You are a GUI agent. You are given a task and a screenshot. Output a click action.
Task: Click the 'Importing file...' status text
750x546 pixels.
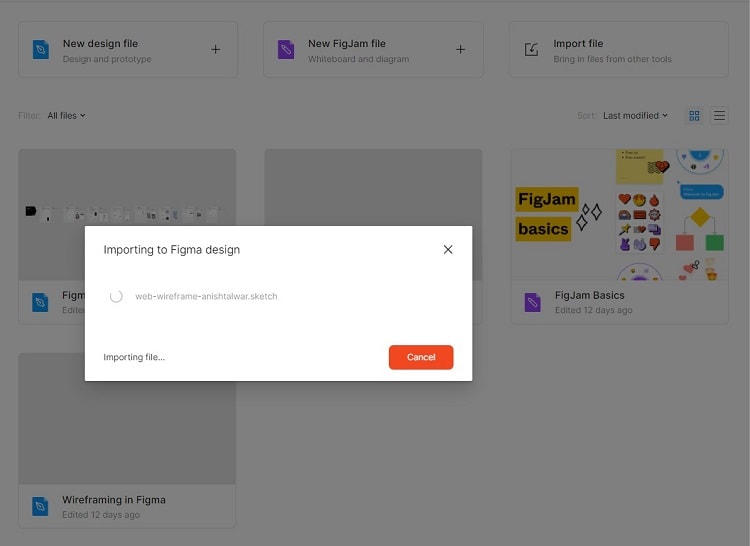pyautogui.click(x=134, y=357)
